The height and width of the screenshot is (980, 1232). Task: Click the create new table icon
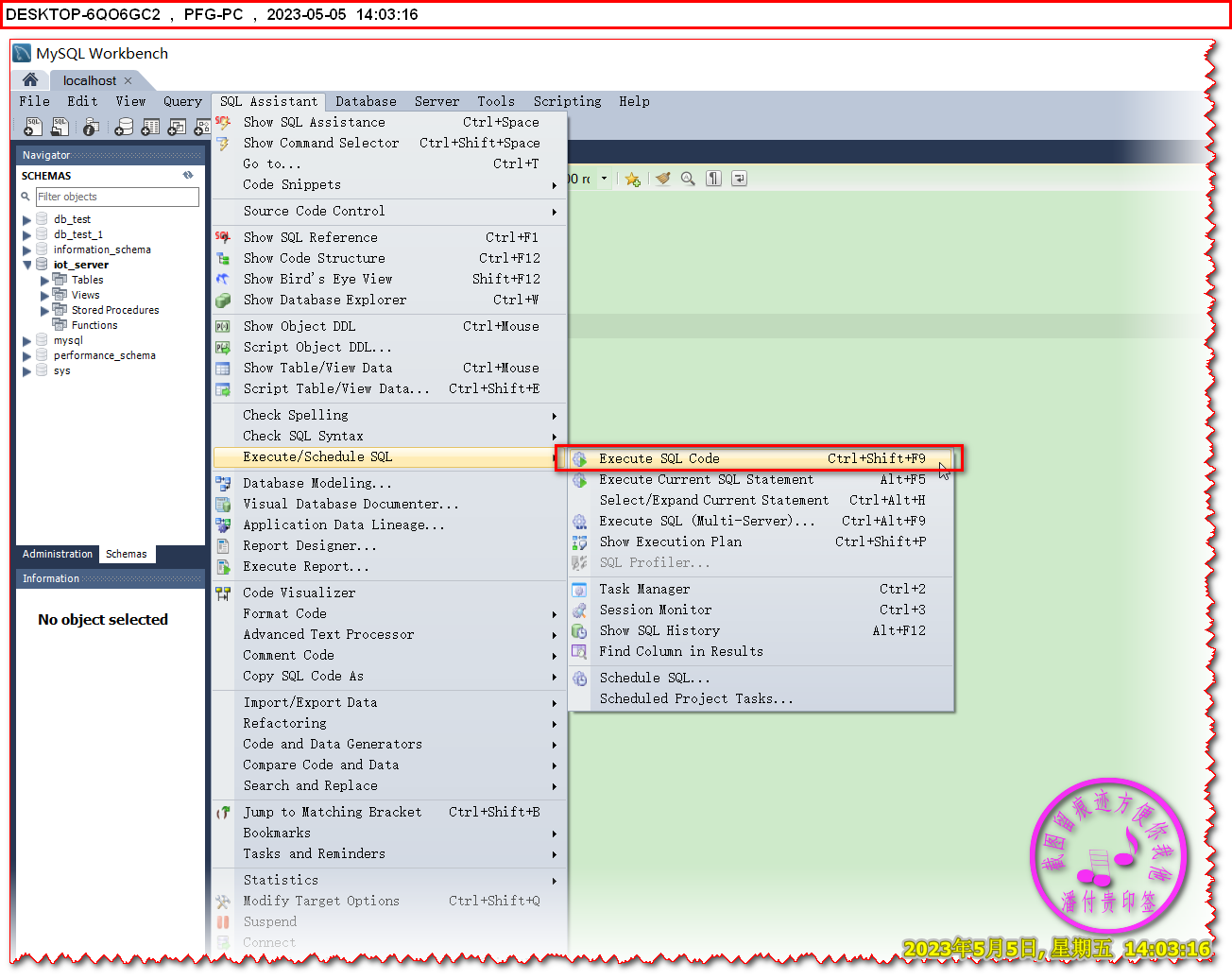click(x=150, y=127)
